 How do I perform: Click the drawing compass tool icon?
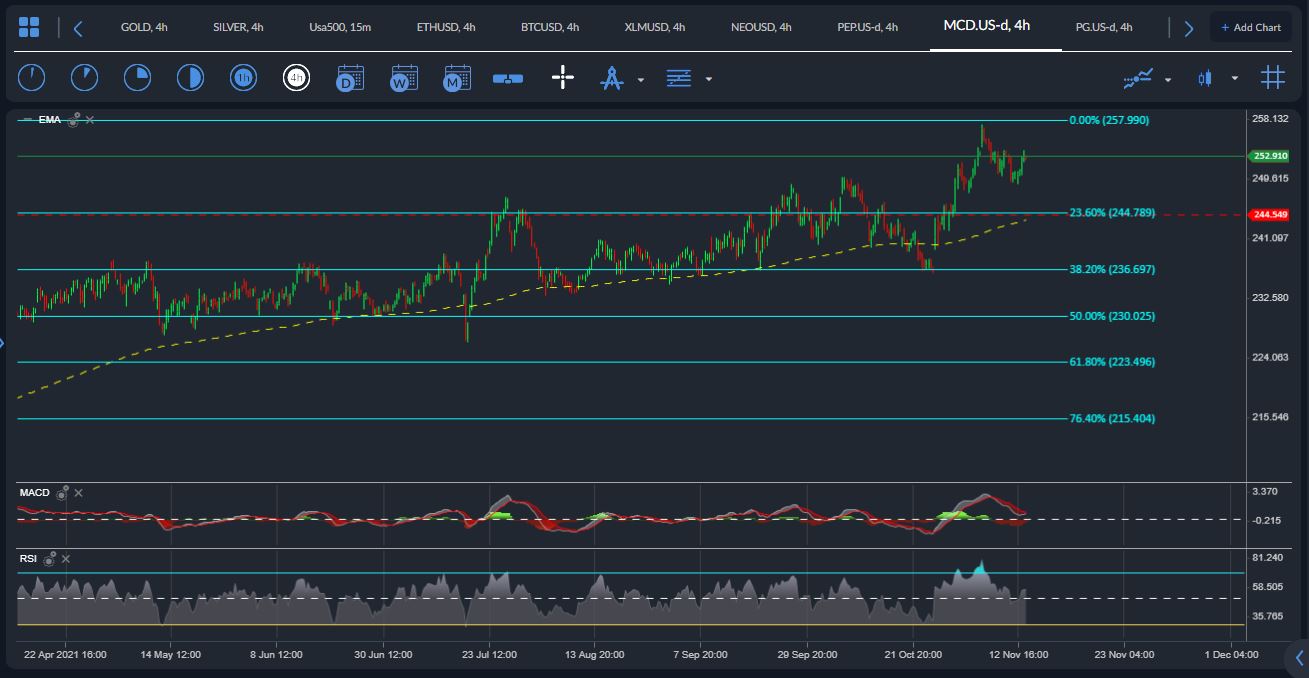pos(611,77)
